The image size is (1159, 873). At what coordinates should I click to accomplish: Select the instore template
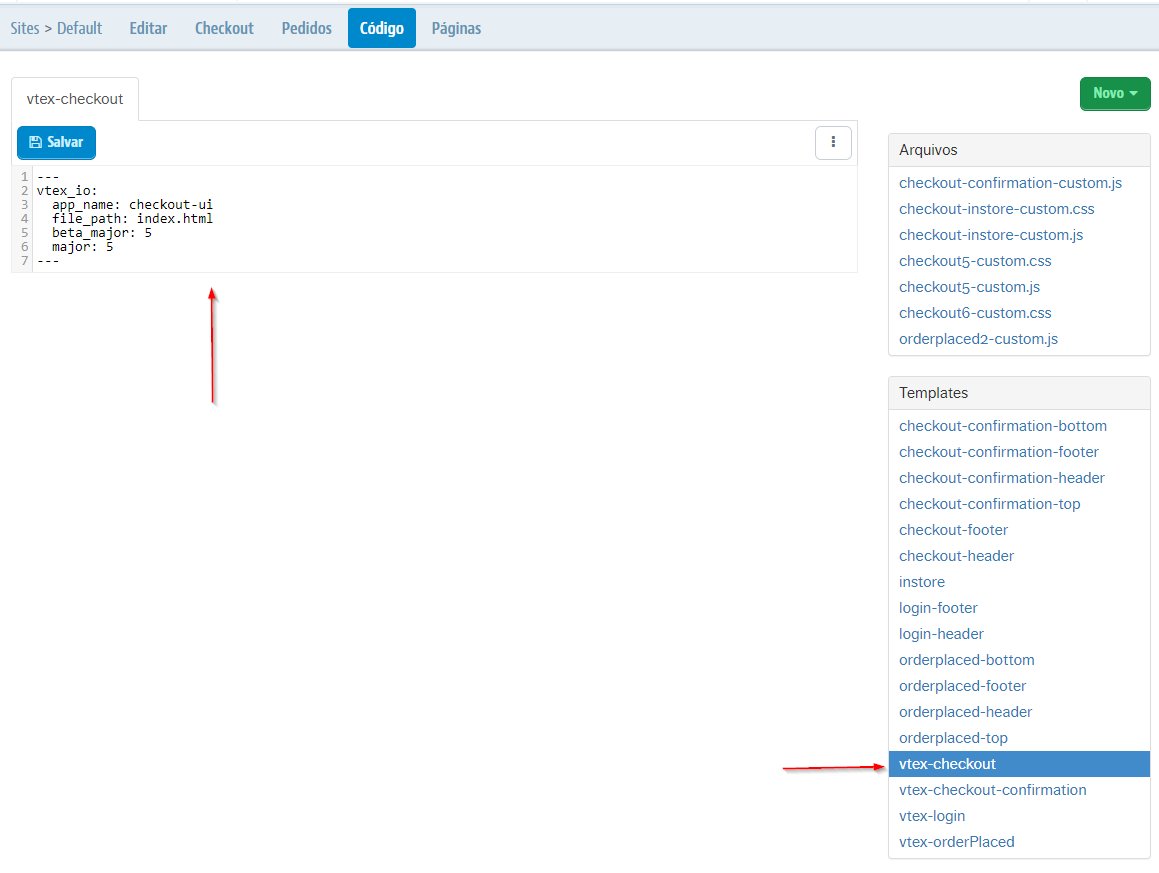click(921, 581)
